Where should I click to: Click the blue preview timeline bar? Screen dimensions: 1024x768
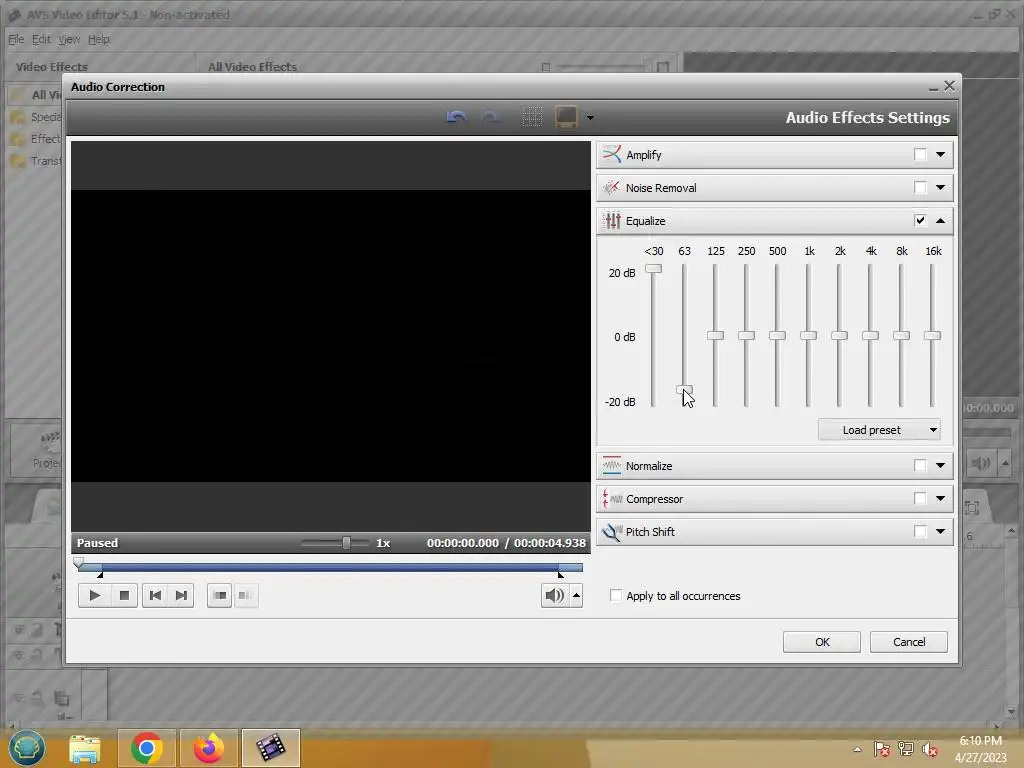[330, 568]
